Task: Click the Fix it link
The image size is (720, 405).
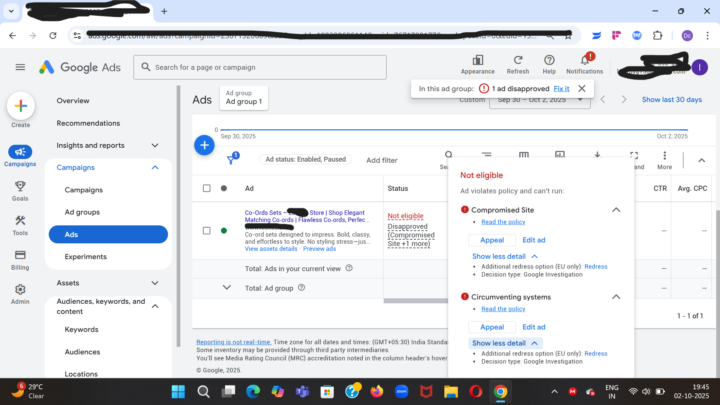Action: coord(561,89)
